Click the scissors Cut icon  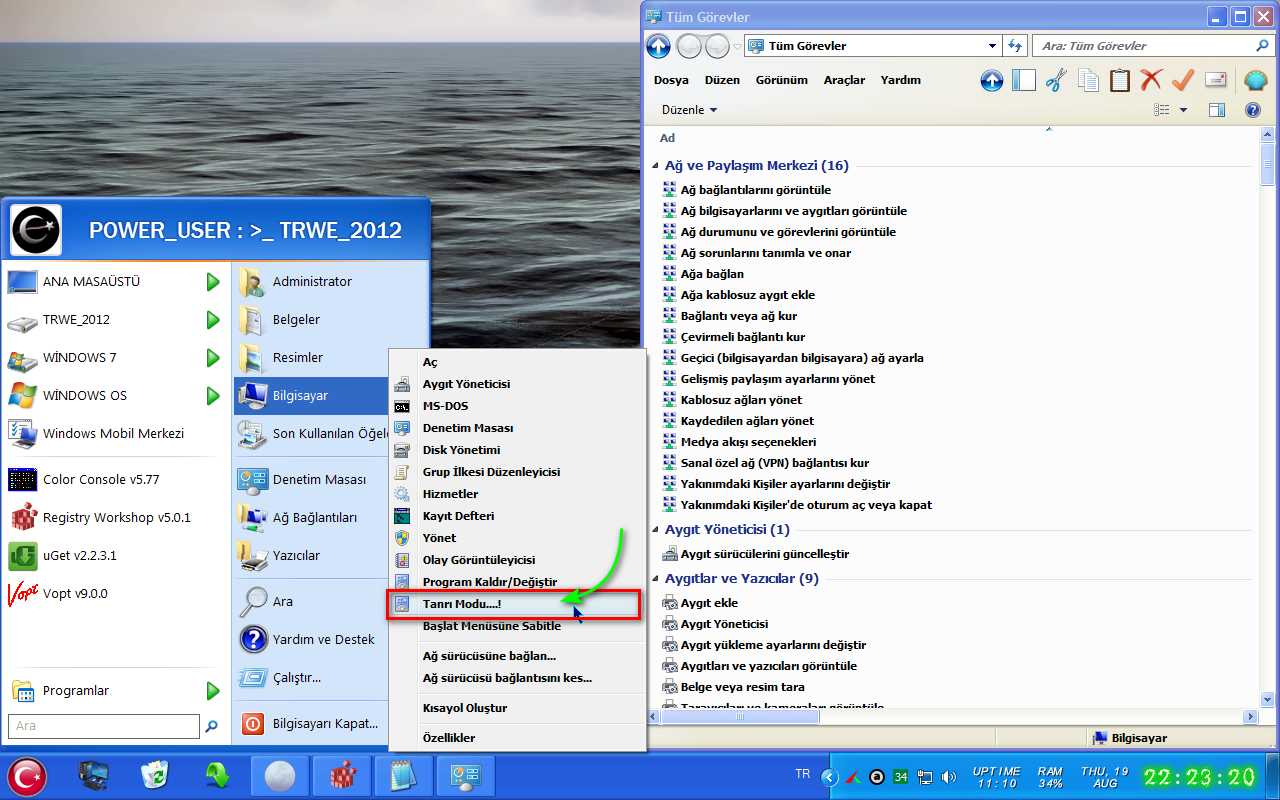pyautogui.click(x=1055, y=81)
